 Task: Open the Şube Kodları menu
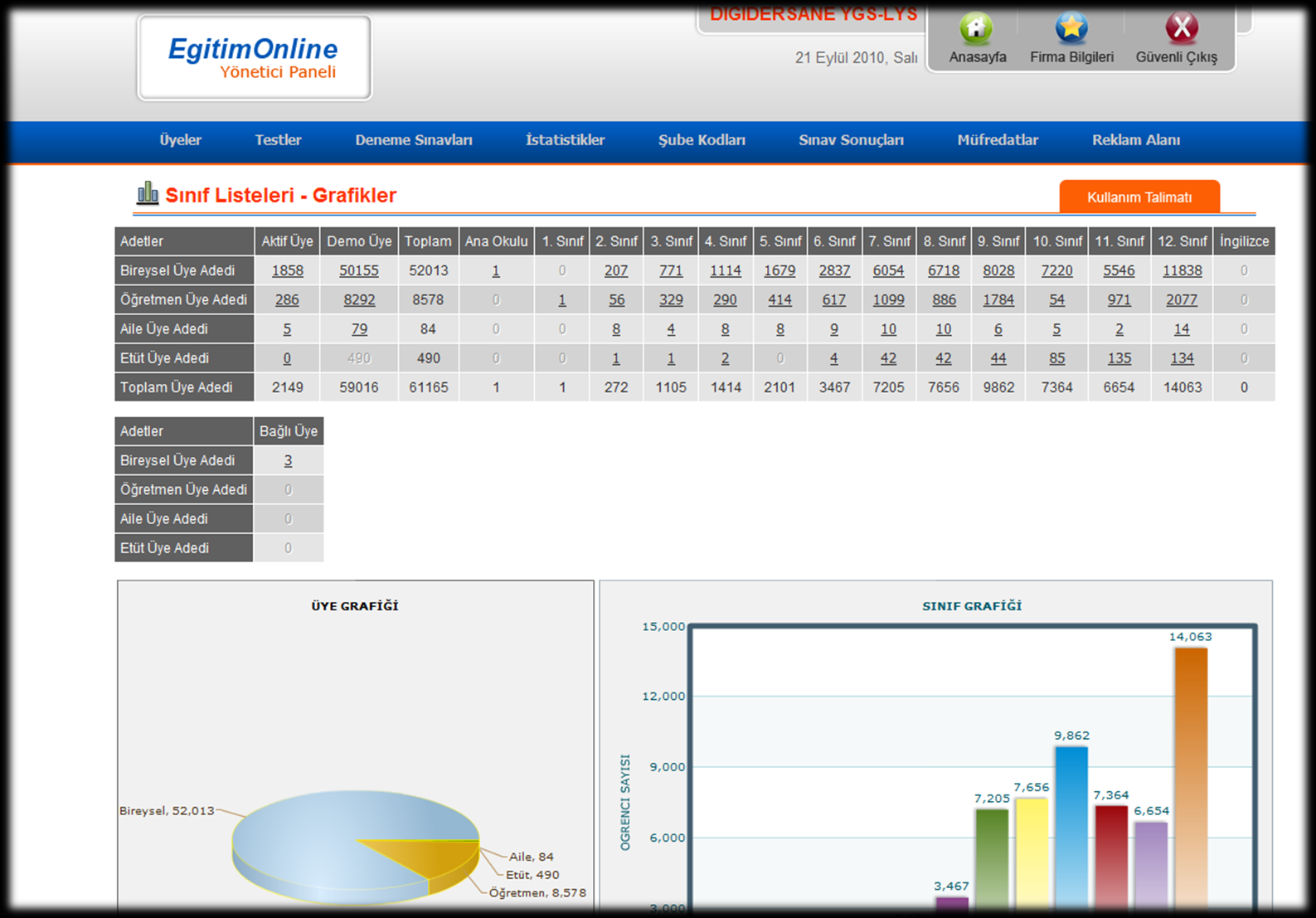click(x=702, y=140)
